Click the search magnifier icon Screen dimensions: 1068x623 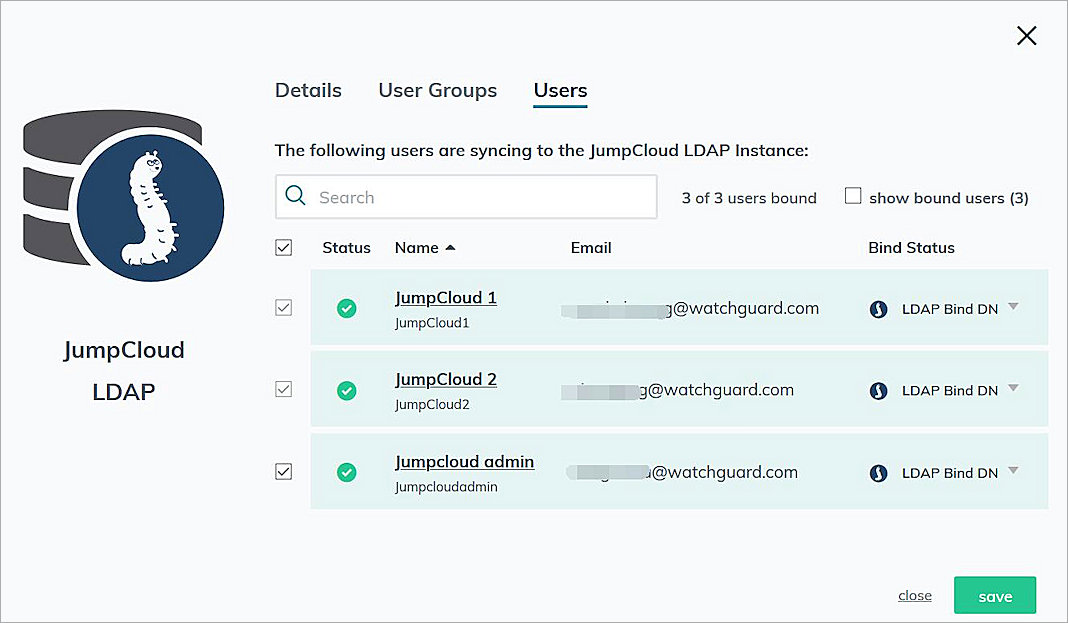pos(295,196)
